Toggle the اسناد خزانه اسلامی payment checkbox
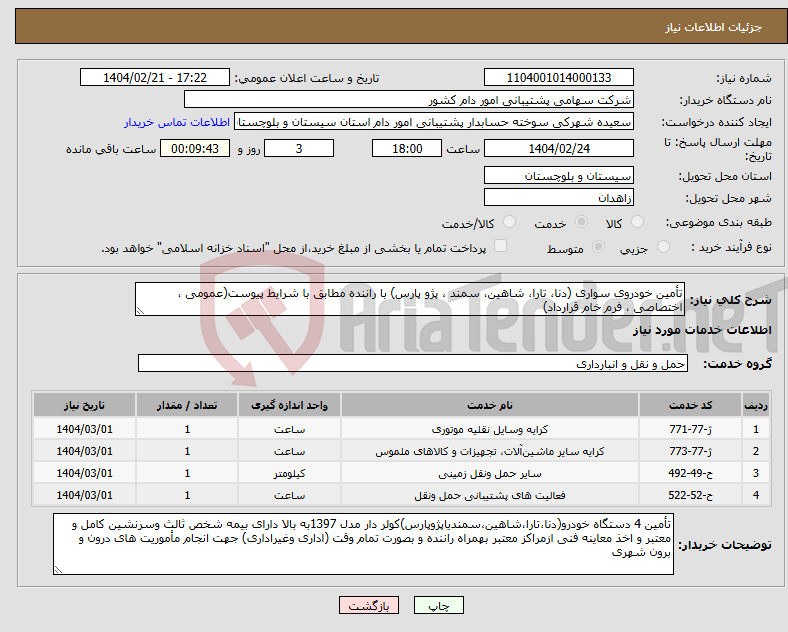This screenshot has width=788, height=632. [500, 246]
